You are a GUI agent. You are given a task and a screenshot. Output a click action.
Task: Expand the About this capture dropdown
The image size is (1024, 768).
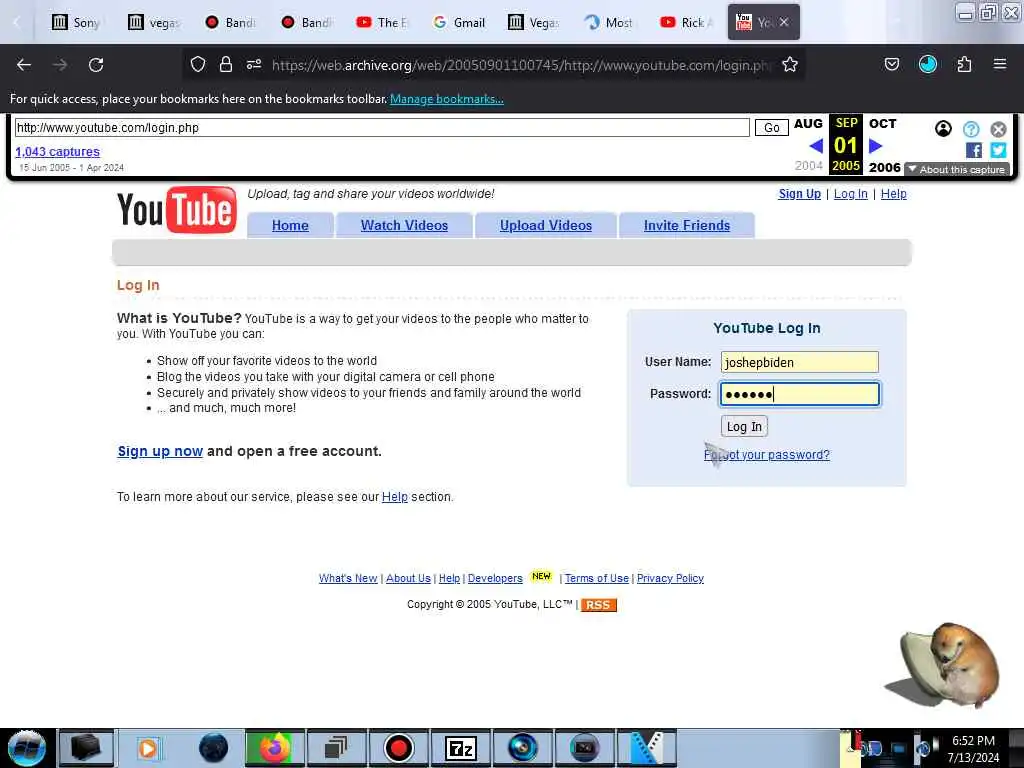click(x=957, y=169)
